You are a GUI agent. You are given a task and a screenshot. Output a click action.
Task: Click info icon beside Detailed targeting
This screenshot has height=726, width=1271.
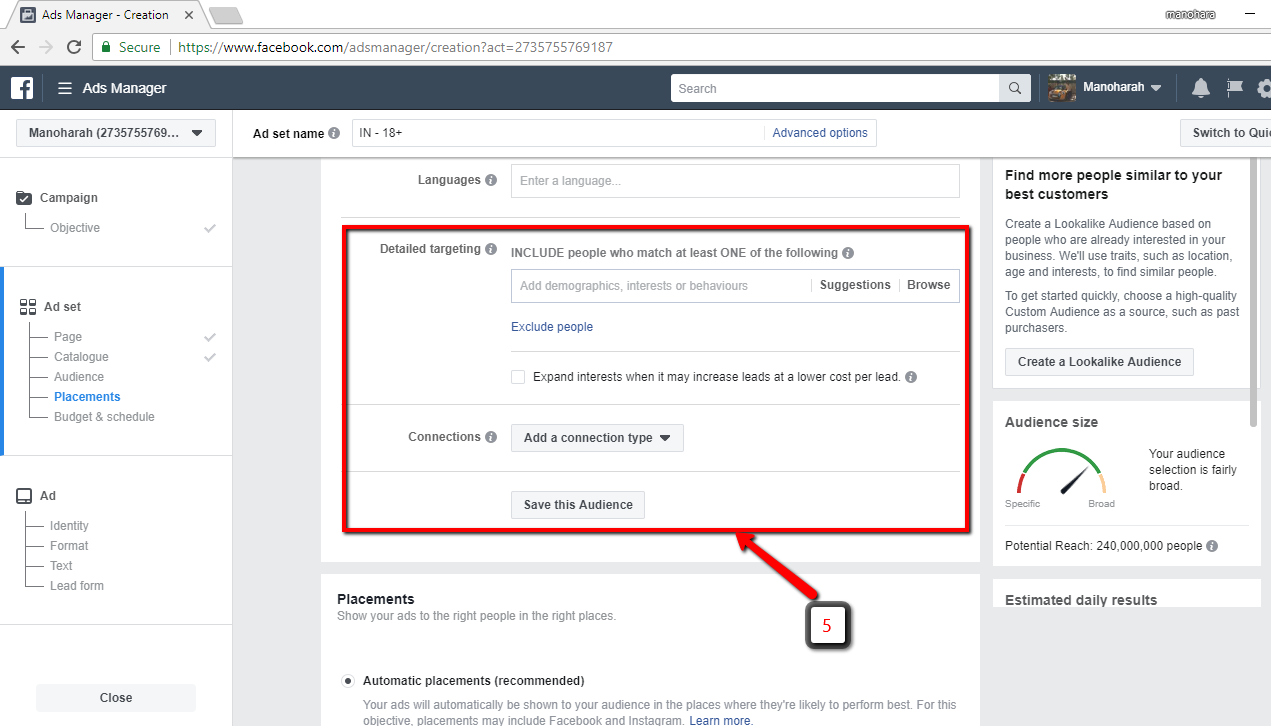(x=491, y=249)
